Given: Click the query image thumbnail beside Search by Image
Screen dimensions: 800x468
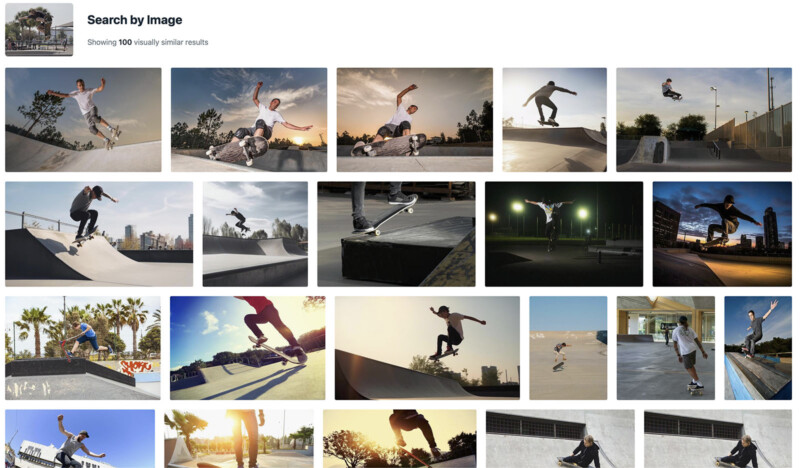Looking at the screenshot, I should [x=39, y=30].
